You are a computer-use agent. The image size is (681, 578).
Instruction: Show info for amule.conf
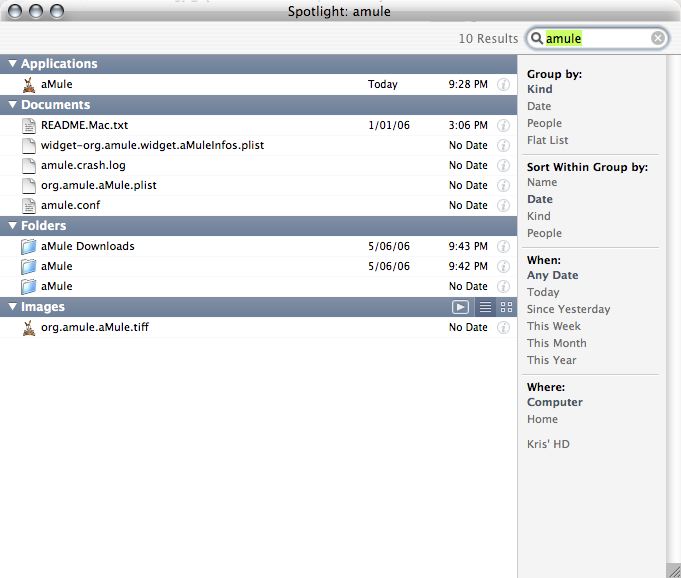pos(503,205)
